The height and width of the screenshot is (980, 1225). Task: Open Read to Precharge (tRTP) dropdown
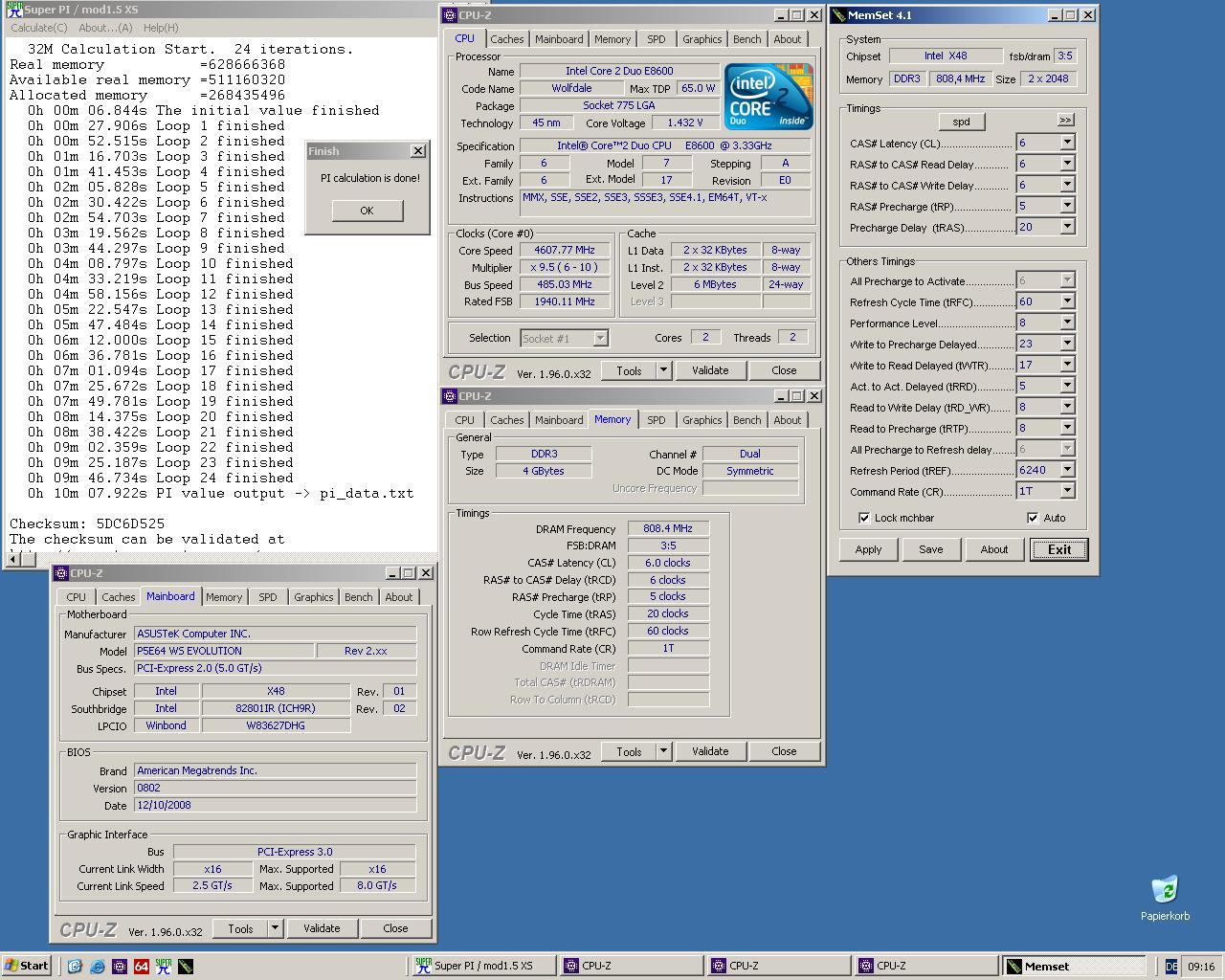tap(1067, 428)
